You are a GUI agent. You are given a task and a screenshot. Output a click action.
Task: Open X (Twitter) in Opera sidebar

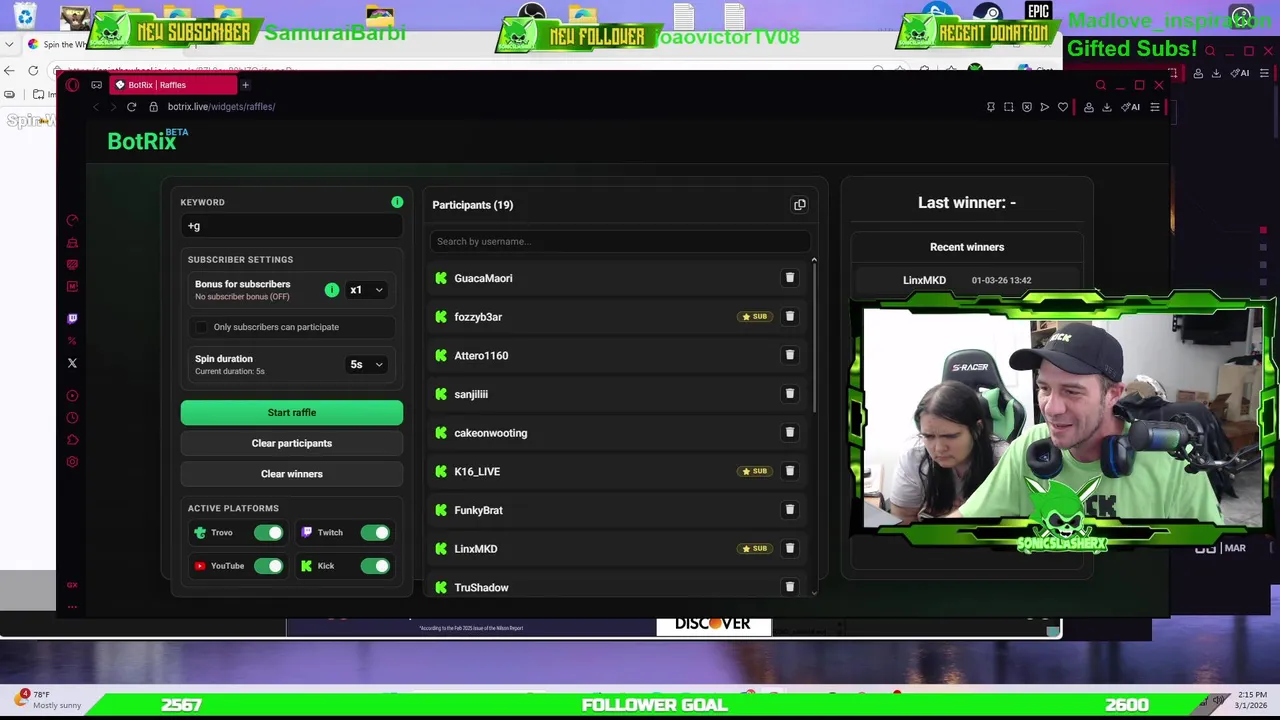(72, 363)
